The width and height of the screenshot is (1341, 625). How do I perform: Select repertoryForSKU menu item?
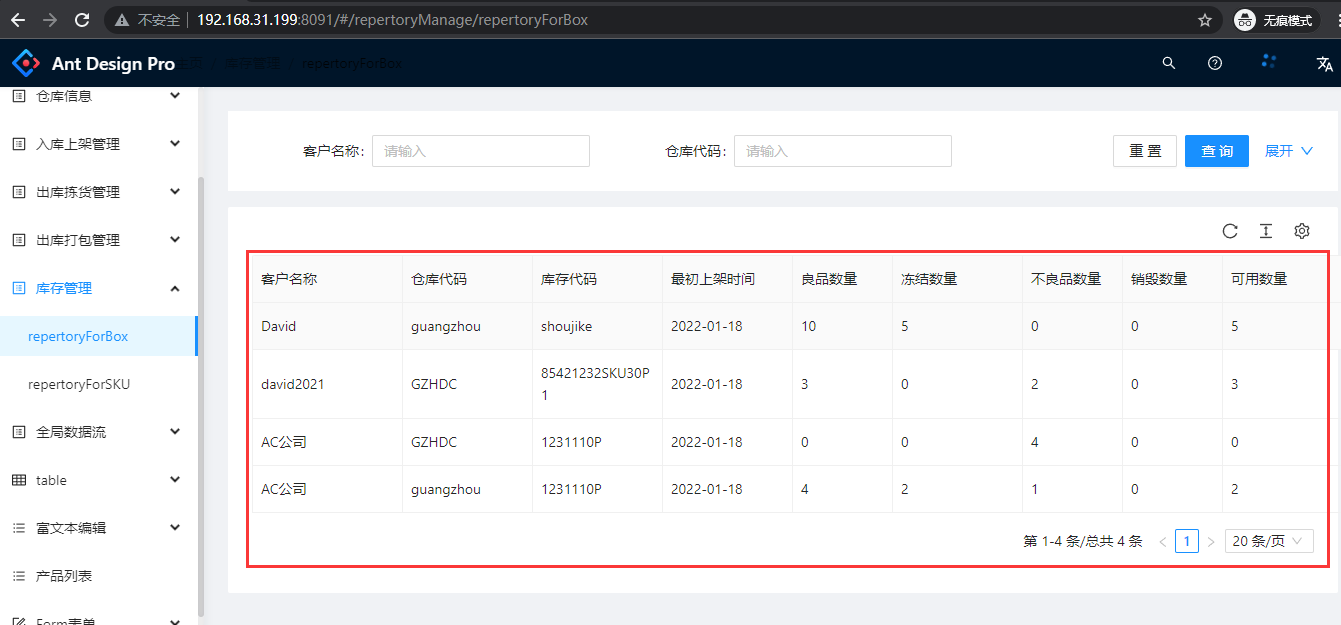click(79, 384)
